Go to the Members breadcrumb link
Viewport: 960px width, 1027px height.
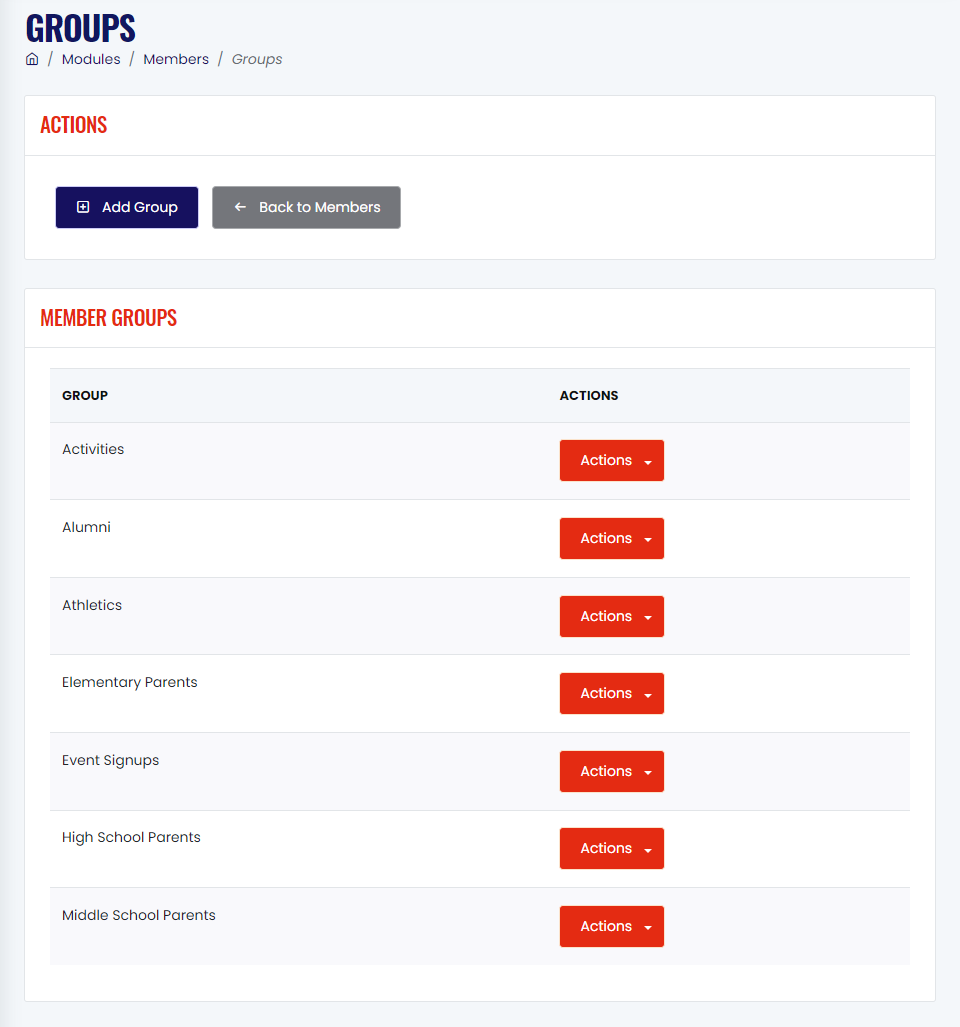[176, 59]
